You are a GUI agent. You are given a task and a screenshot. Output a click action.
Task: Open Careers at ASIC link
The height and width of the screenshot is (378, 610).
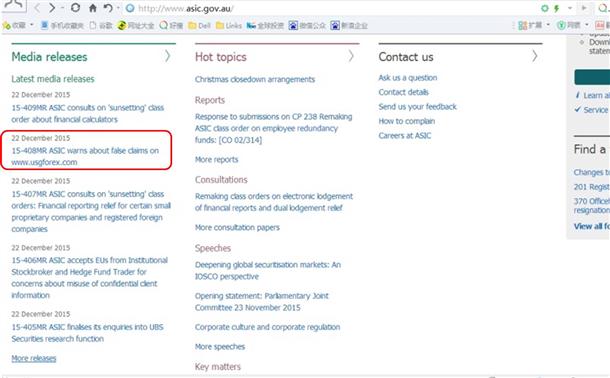click(x=405, y=136)
